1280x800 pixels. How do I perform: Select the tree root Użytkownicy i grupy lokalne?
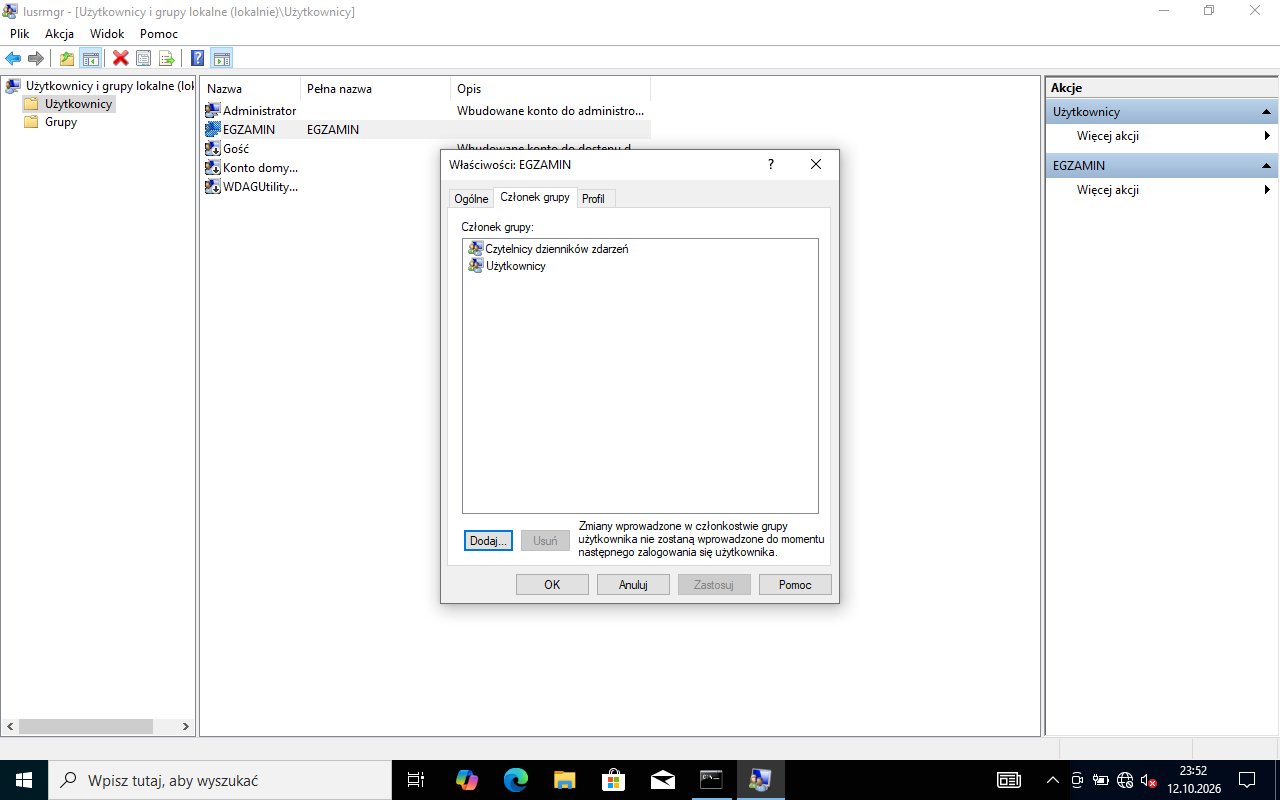click(99, 86)
